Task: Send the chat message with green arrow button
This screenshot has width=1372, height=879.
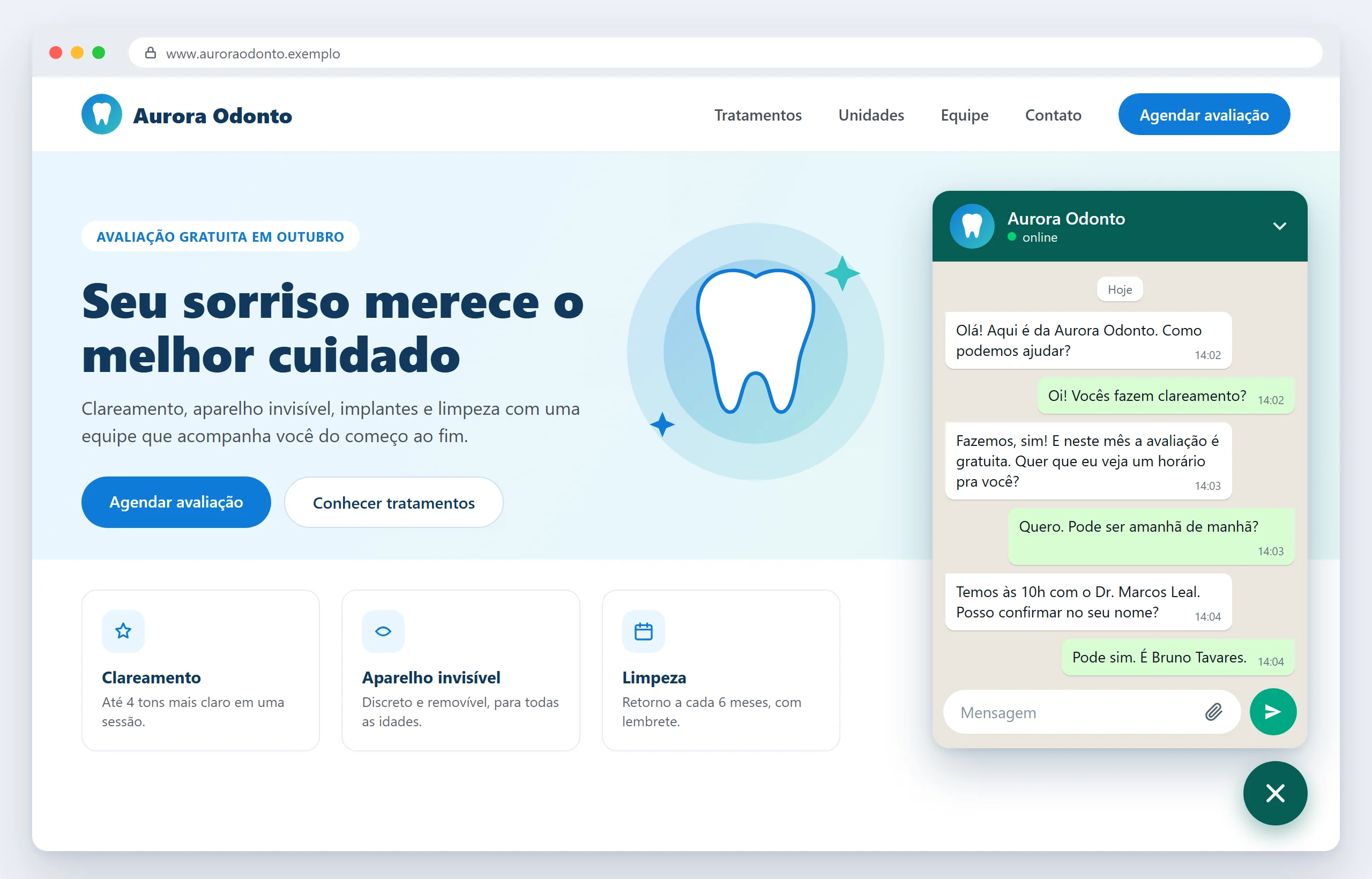Action: [x=1273, y=712]
